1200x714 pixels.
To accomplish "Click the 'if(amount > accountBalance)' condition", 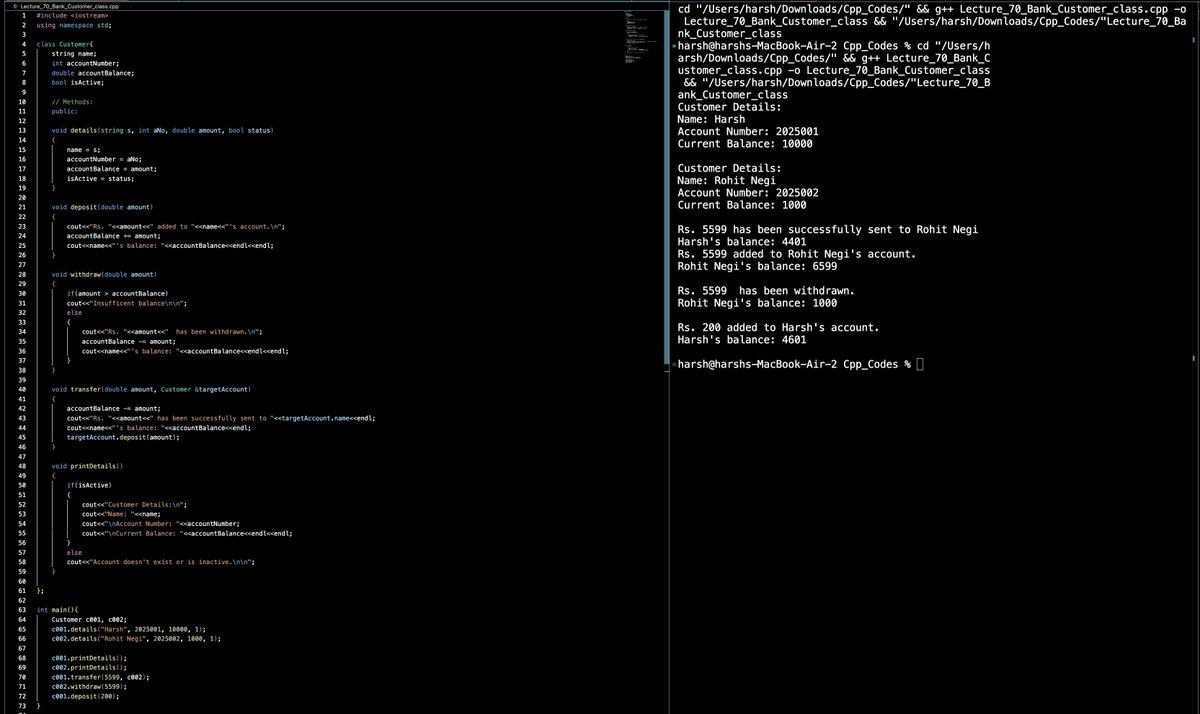I will point(119,293).
